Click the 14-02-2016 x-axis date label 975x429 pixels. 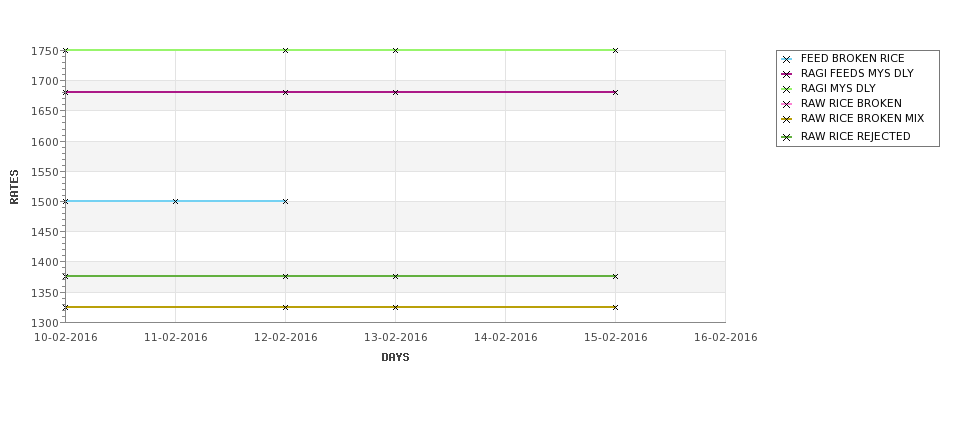tap(506, 337)
